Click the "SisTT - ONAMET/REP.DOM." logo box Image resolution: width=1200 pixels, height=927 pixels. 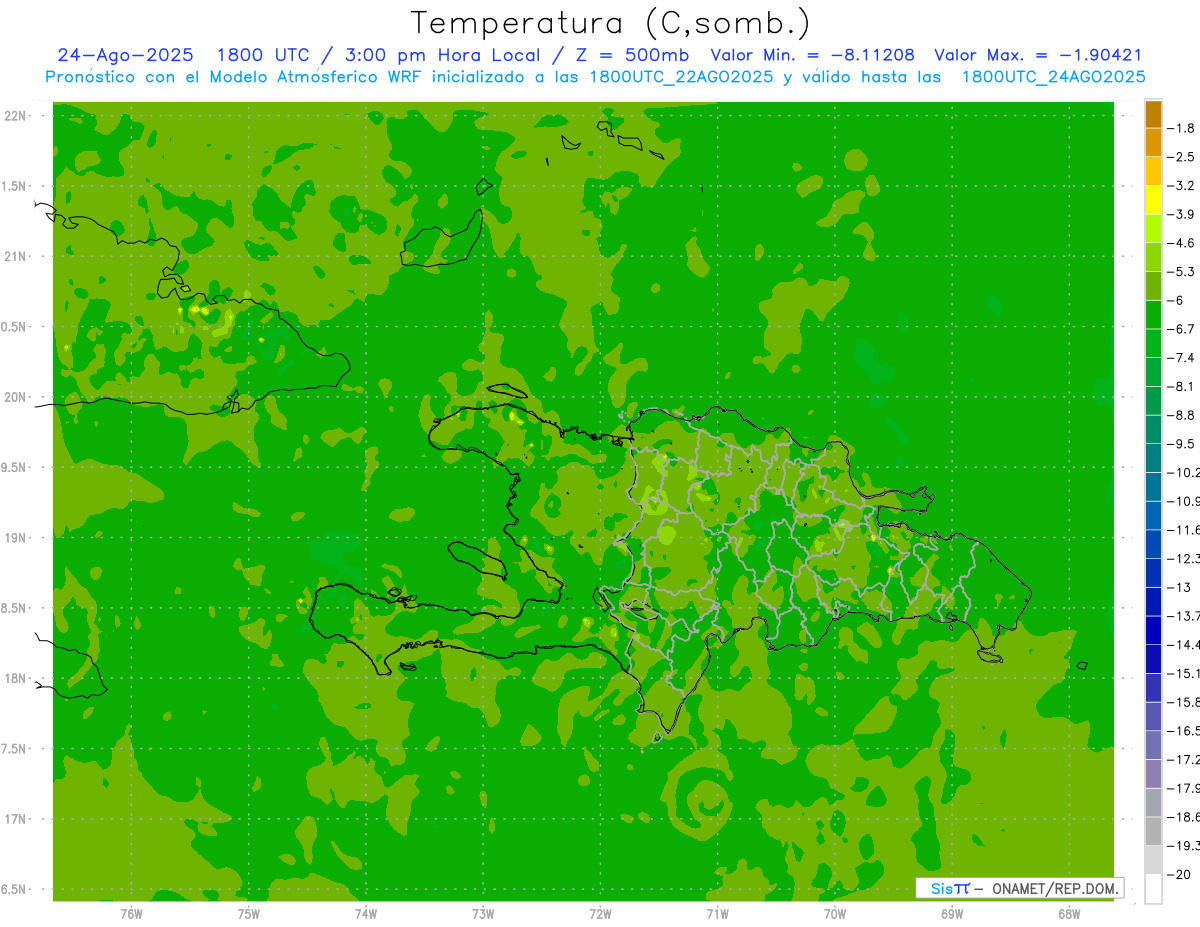[1020, 888]
